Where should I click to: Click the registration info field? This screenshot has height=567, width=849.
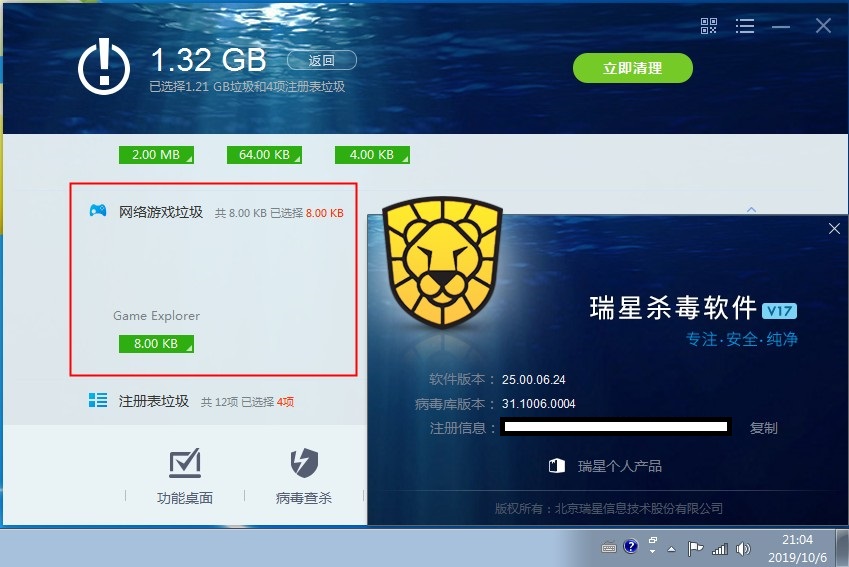coord(616,427)
